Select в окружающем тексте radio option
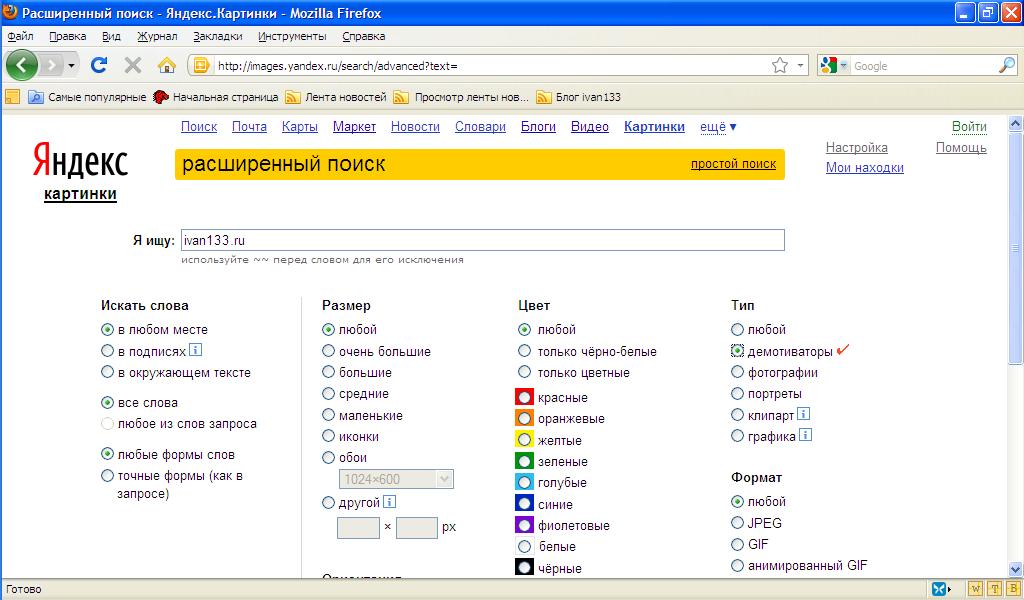Viewport: 1024px width, 600px height. point(108,372)
